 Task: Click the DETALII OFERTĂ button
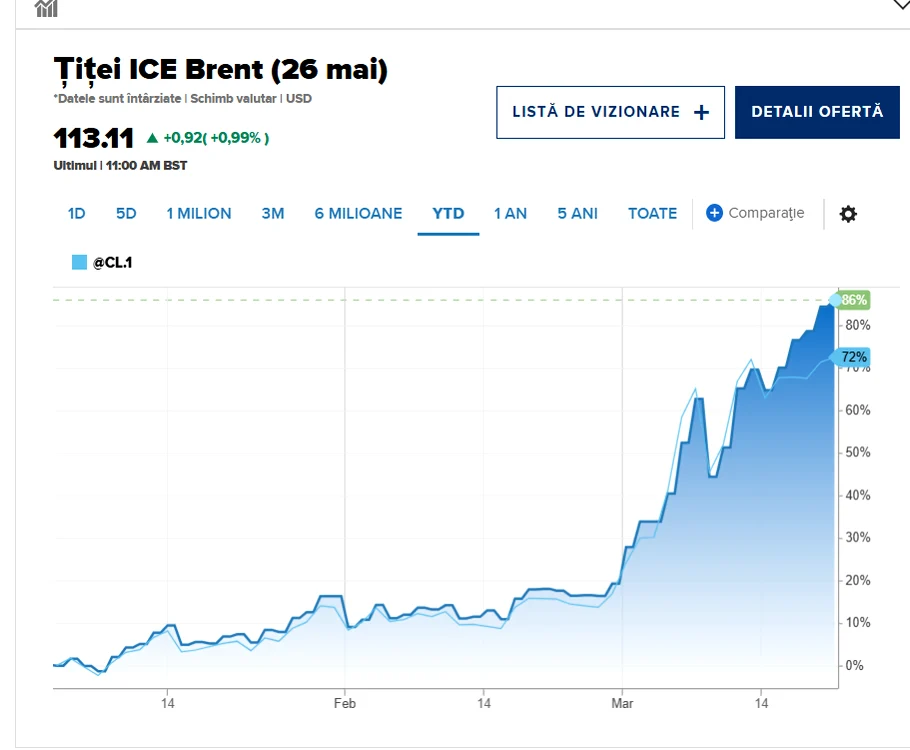coord(817,112)
